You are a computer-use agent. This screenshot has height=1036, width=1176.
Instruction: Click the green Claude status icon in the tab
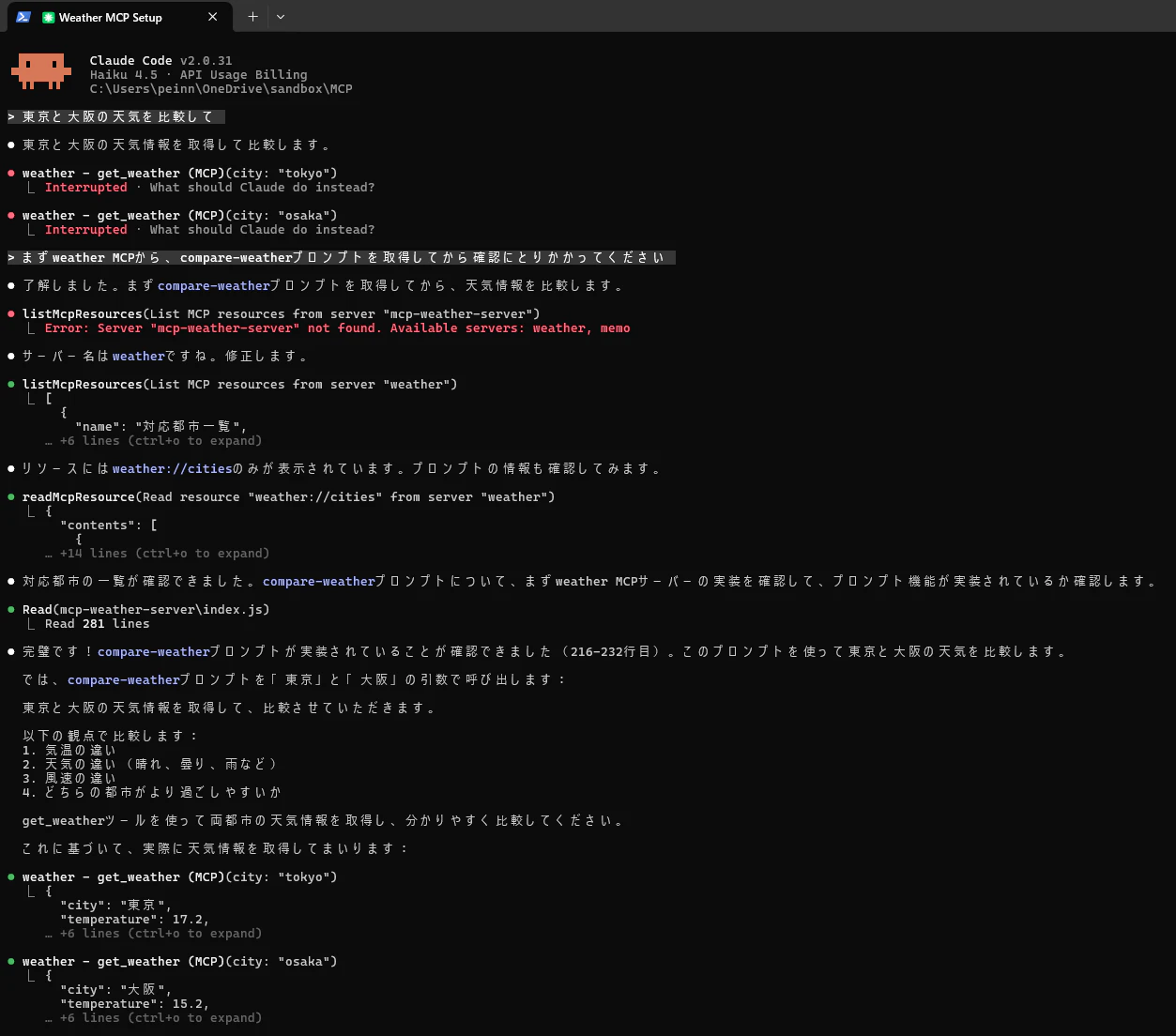coord(49,18)
